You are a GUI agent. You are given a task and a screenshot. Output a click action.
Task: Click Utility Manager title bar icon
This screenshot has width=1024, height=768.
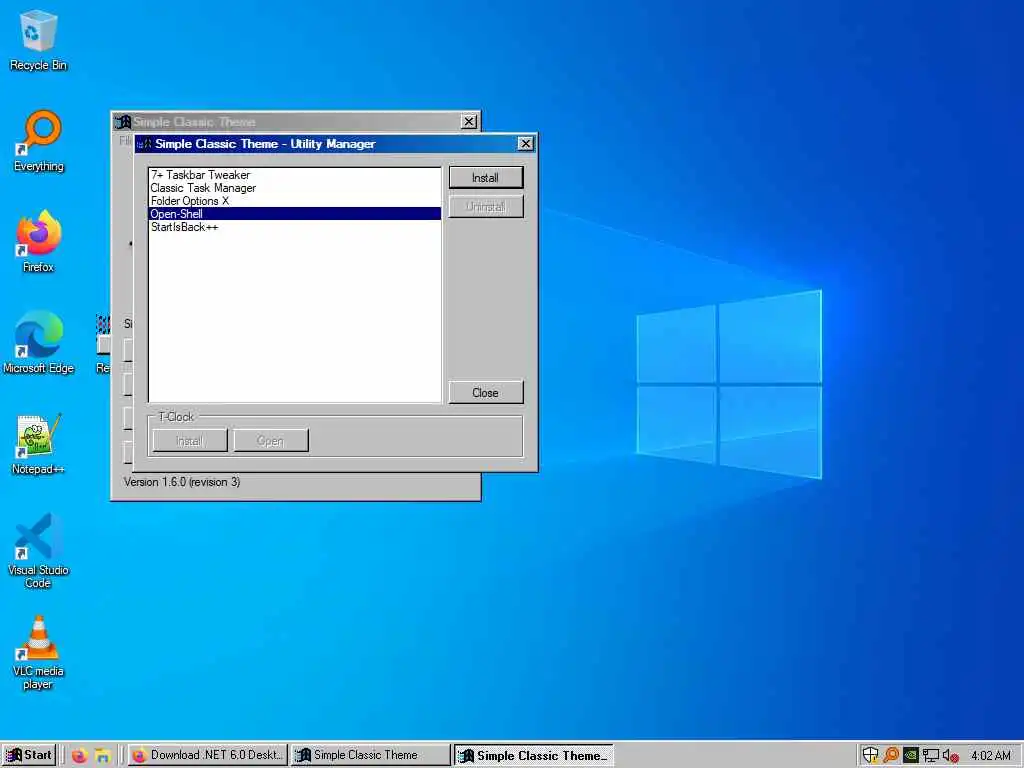(x=145, y=144)
